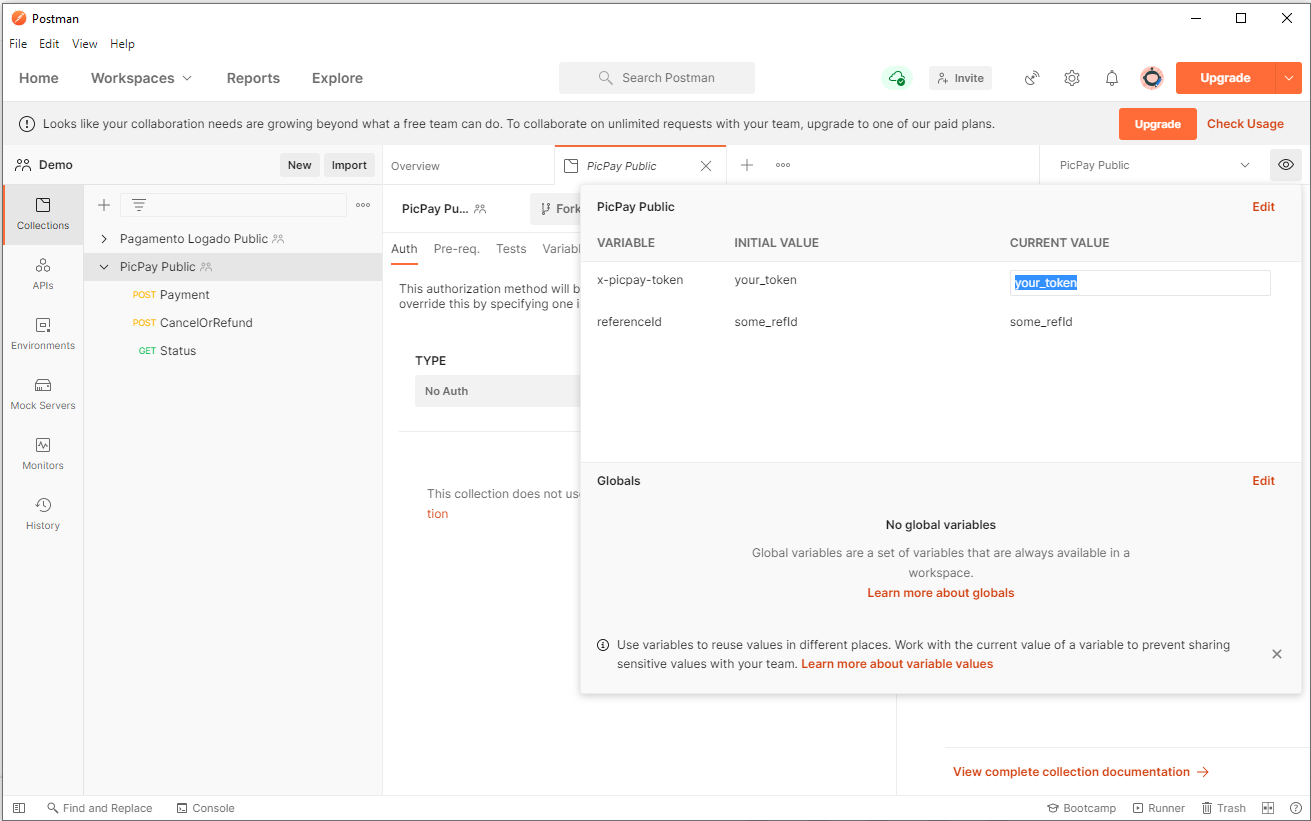Click the header Upgrade button
The width and height of the screenshot is (1311, 821).
click(1225, 78)
